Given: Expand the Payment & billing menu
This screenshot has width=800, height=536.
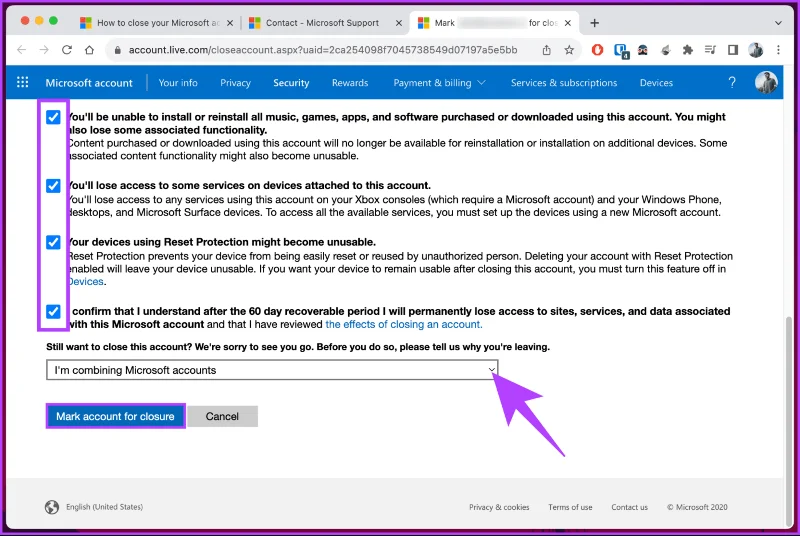Looking at the screenshot, I should 439,83.
